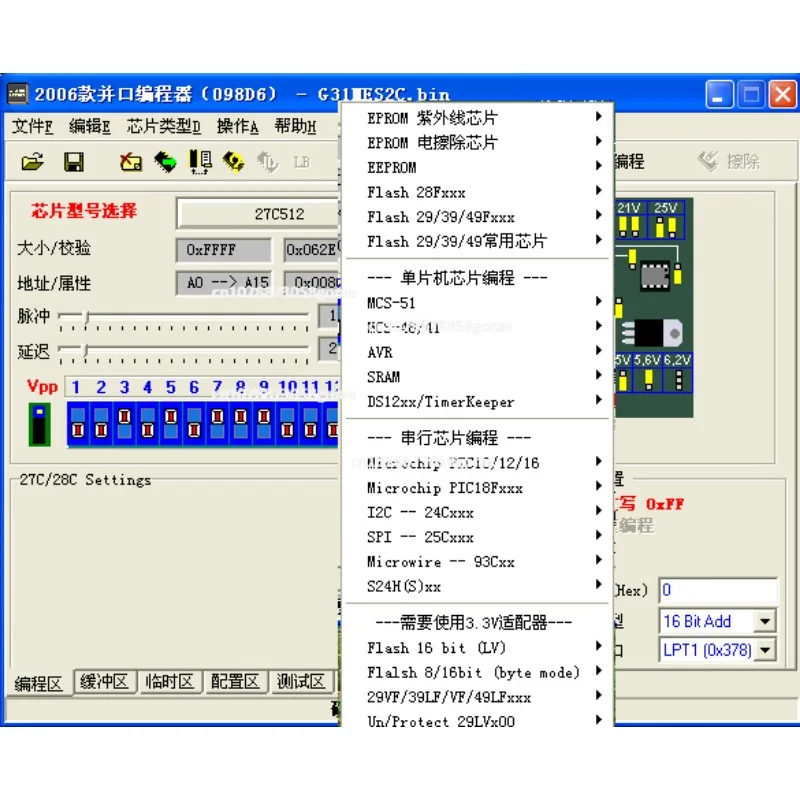Select SRAM menu entry
The image size is (800, 800).
[478, 377]
